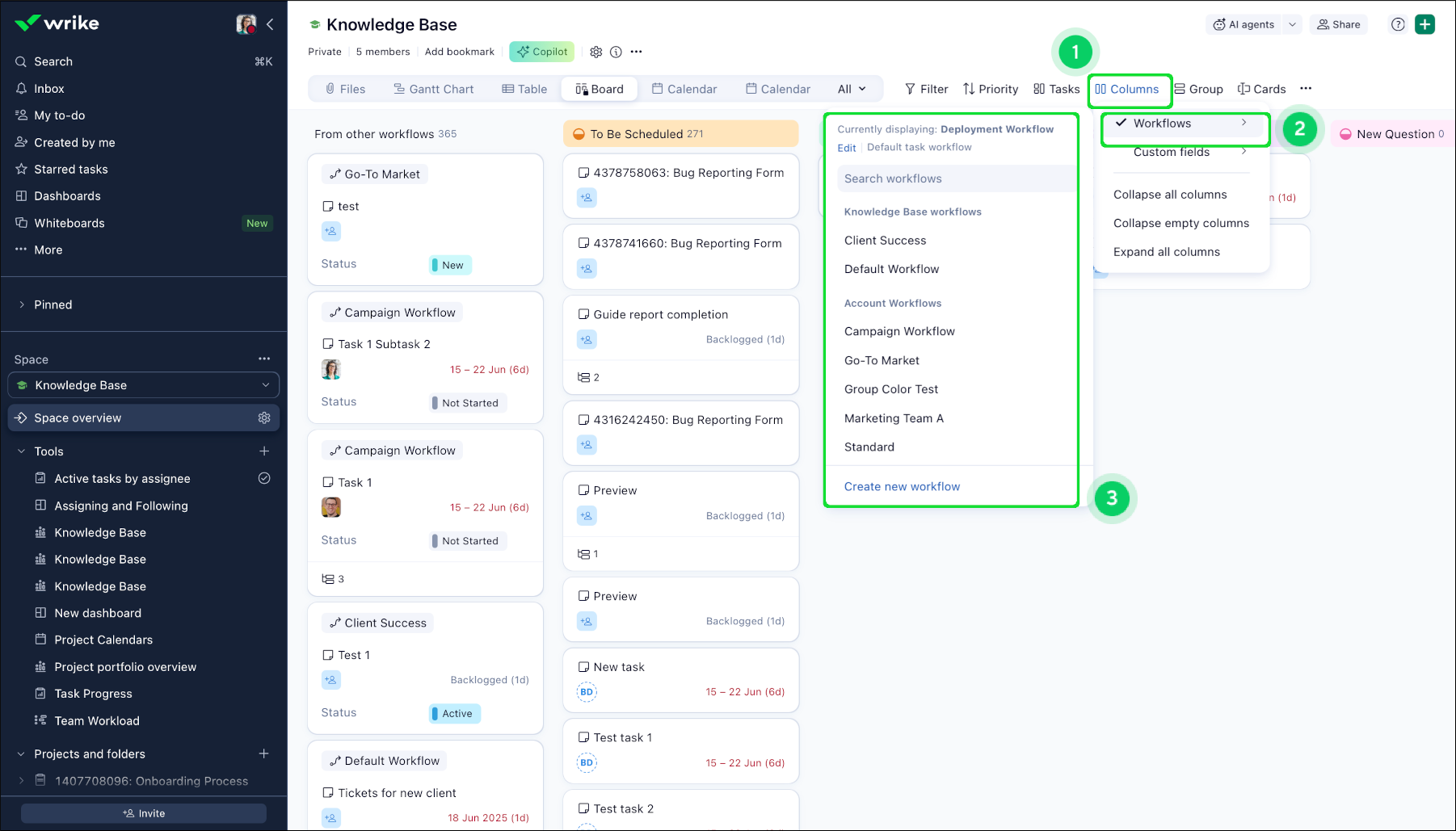Image resolution: width=1456 pixels, height=831 pixels.
Task: Collapse the sidebar with the arrow icon
Action: point(270,24)
